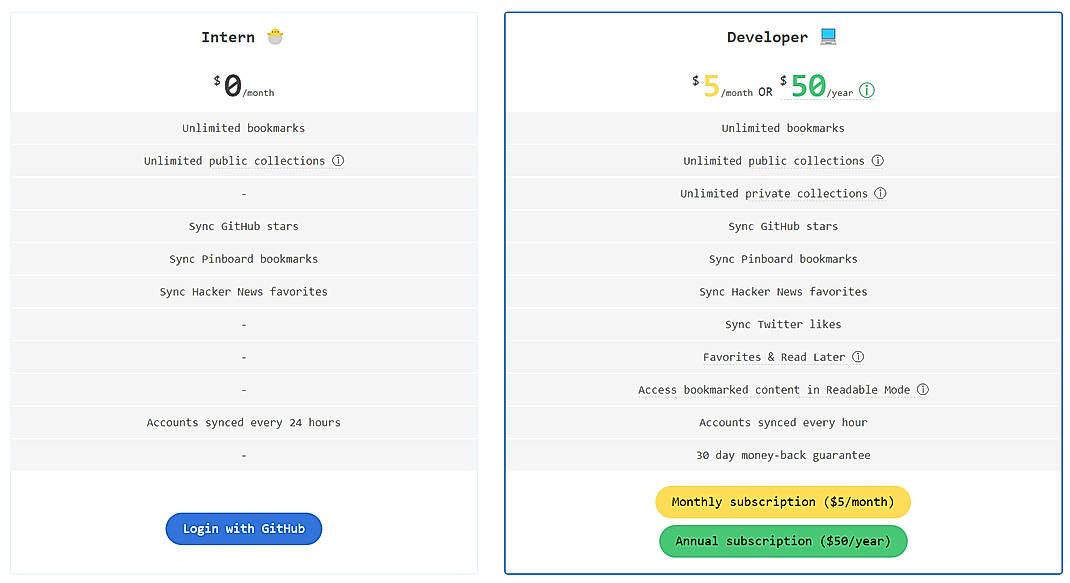The width and height of the screenshot is (1070, 583).
Task: Click the Login with GitHub button
Action: pyautogui.click(x=243, y=528)
